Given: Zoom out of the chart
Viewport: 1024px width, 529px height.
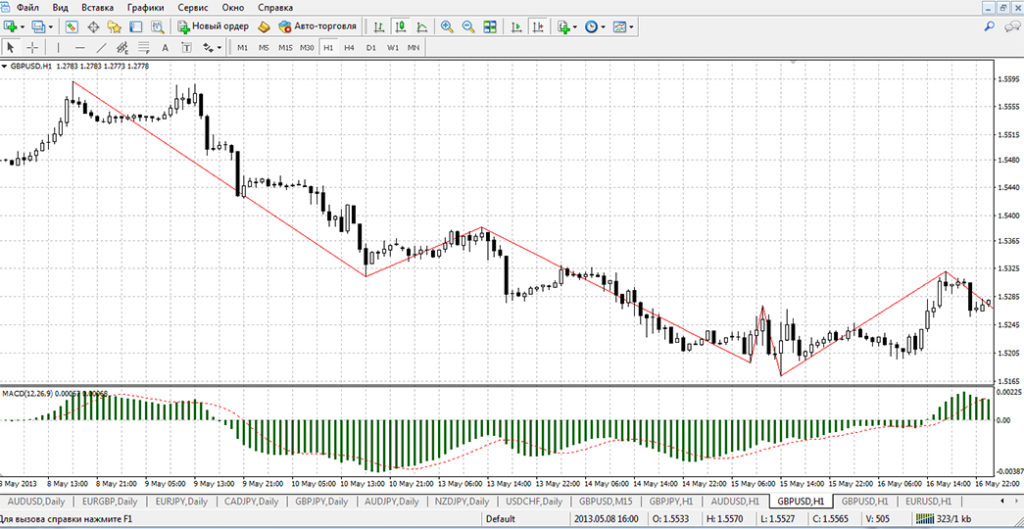Looking at the screenshot, I should [x=468, y=27].
